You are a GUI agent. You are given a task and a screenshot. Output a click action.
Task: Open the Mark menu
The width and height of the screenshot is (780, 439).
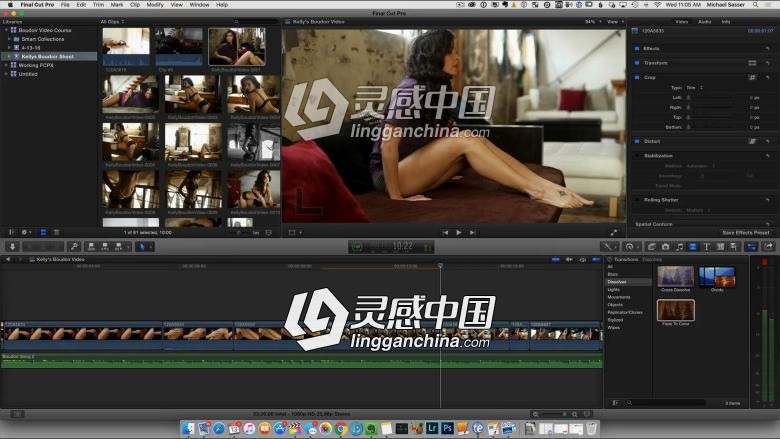coord(117,4)
